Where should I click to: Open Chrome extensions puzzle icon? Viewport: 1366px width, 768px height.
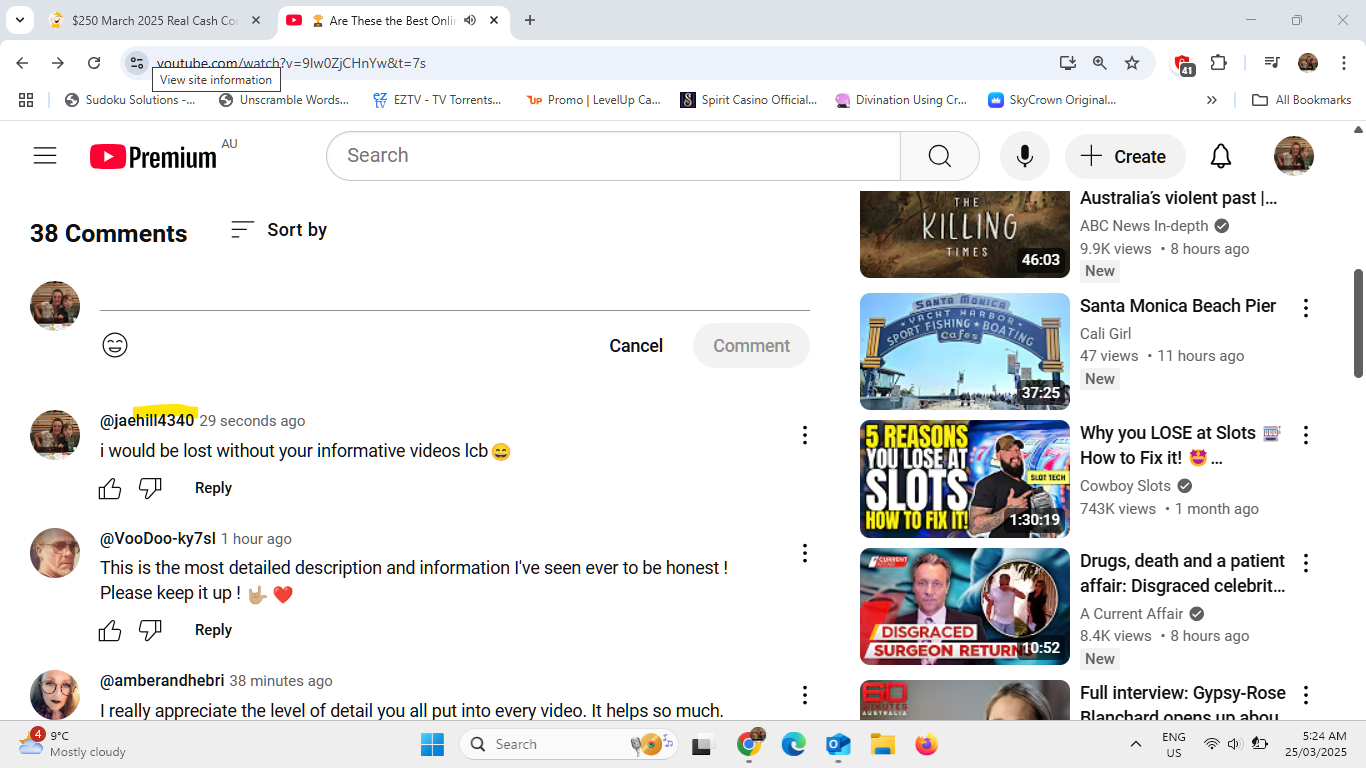point(1218,63)
